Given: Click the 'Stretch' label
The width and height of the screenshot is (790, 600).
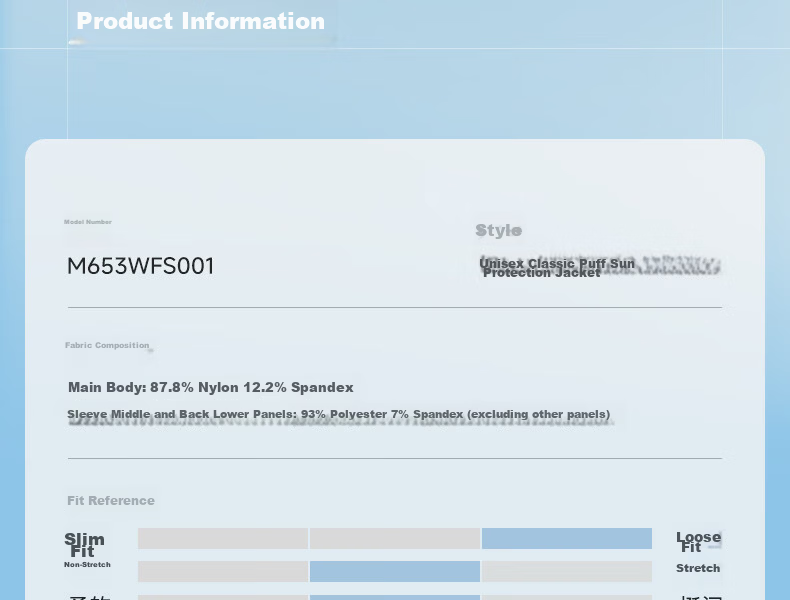Looking at the screenshot, I should tap(698, 568).
